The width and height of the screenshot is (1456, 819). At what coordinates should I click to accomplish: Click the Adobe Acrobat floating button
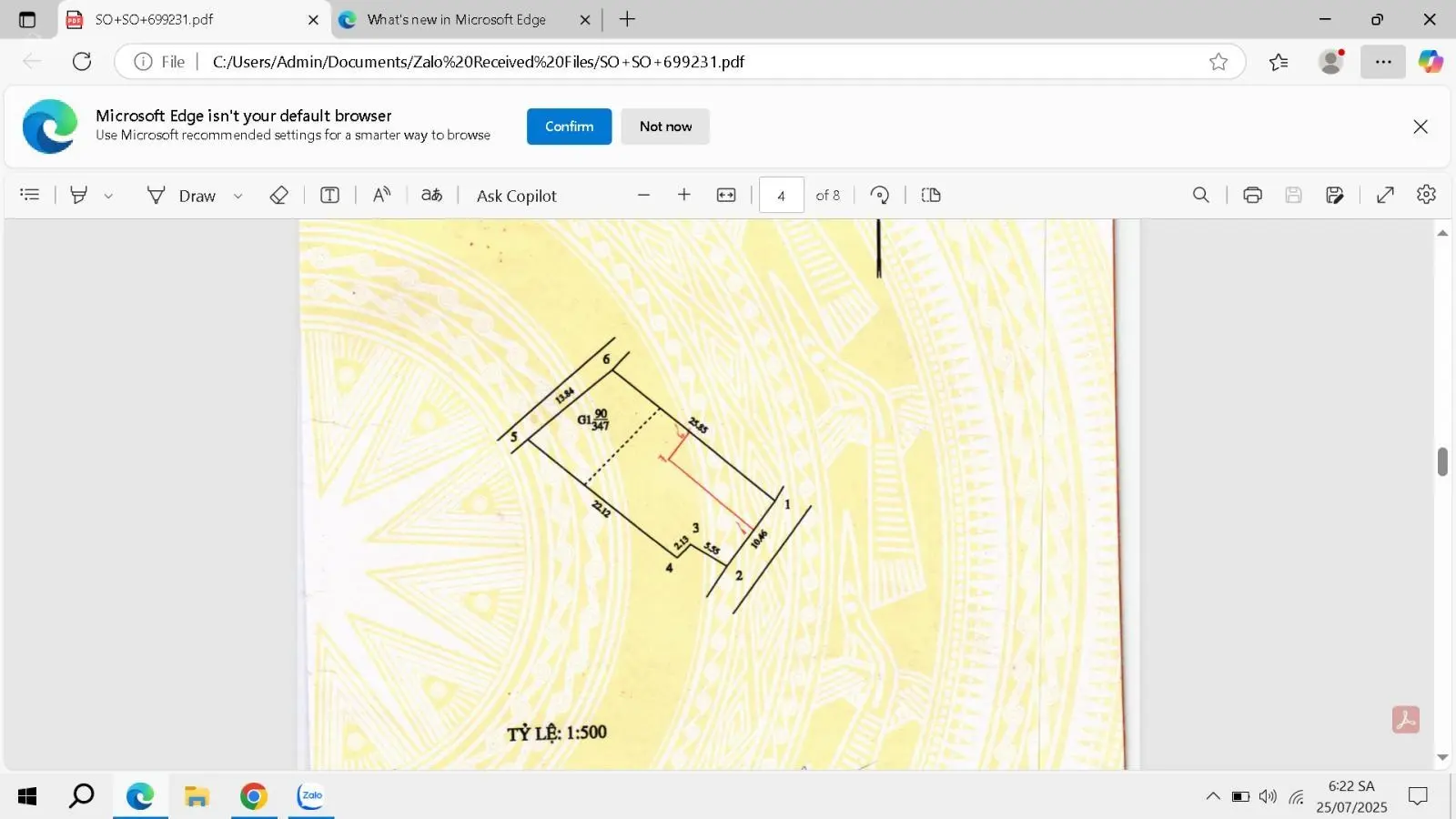(x=1406, y=720)
